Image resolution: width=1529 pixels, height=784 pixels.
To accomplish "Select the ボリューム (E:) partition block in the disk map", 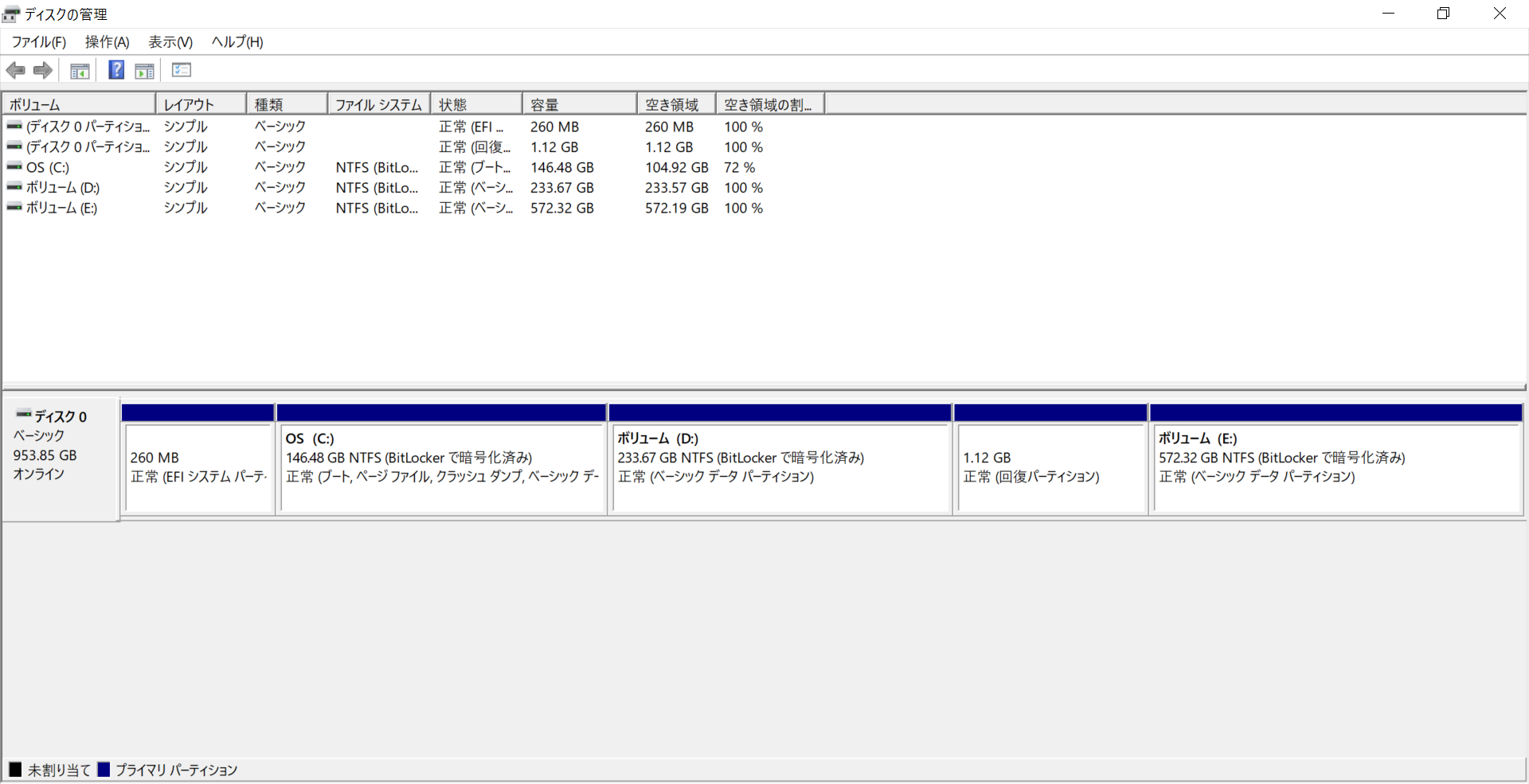I will tap(1338, 468).
